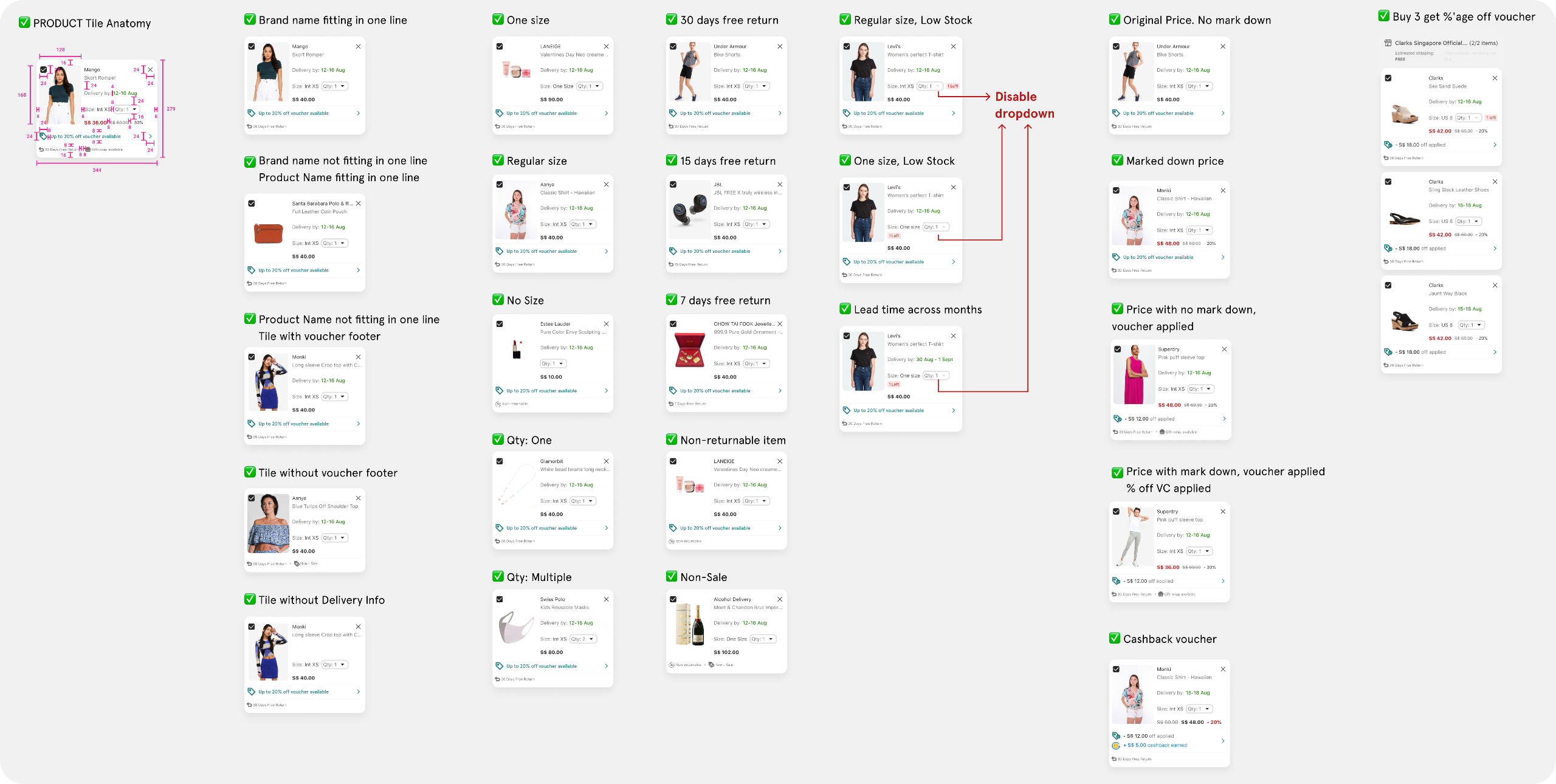1556x784 pixels.
Task: Toggle checkbox on CHOW TAI FOOK Jewellery tile
Action: pos(673,324)
